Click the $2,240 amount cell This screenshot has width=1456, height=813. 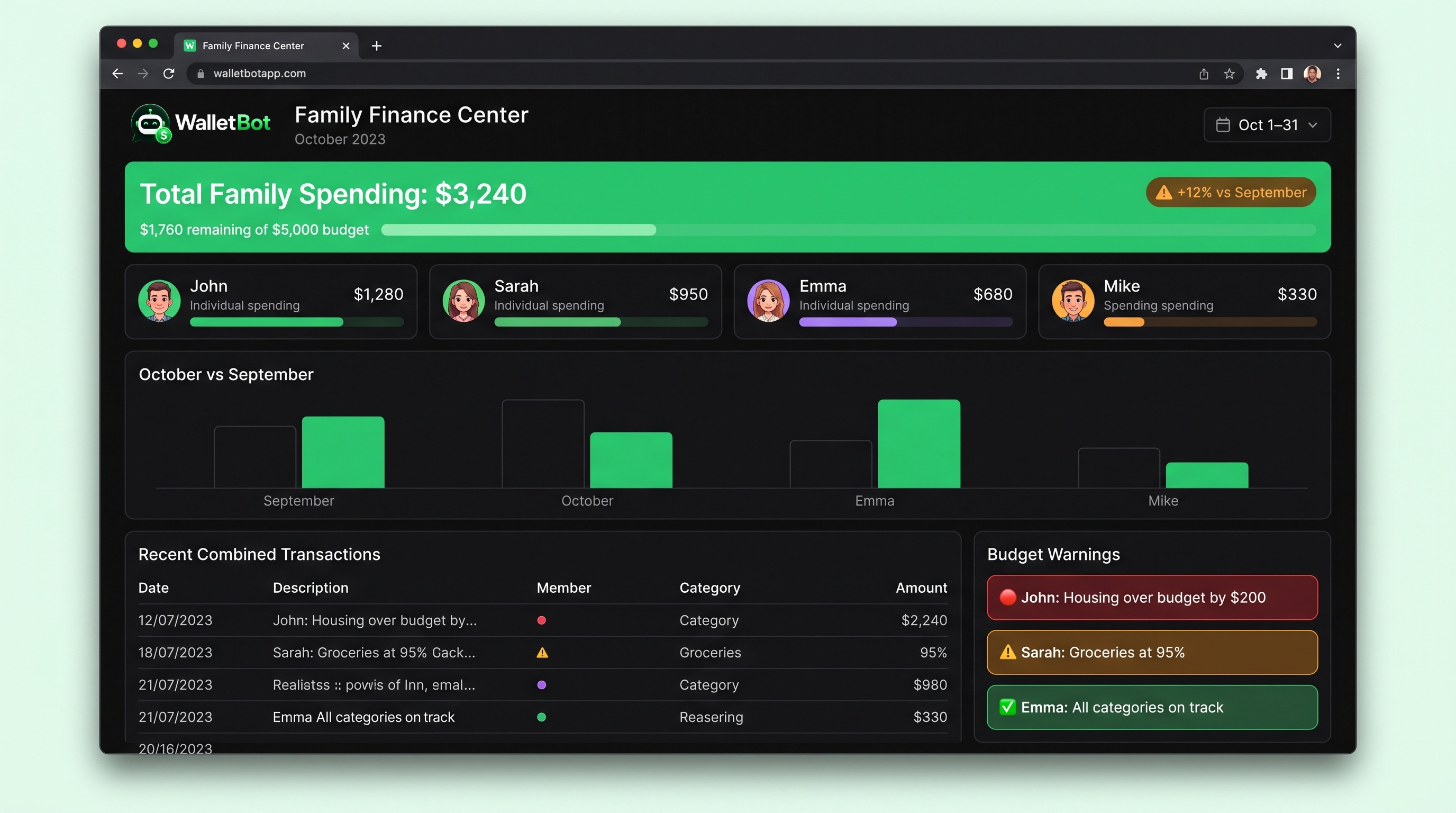point(924,620)
